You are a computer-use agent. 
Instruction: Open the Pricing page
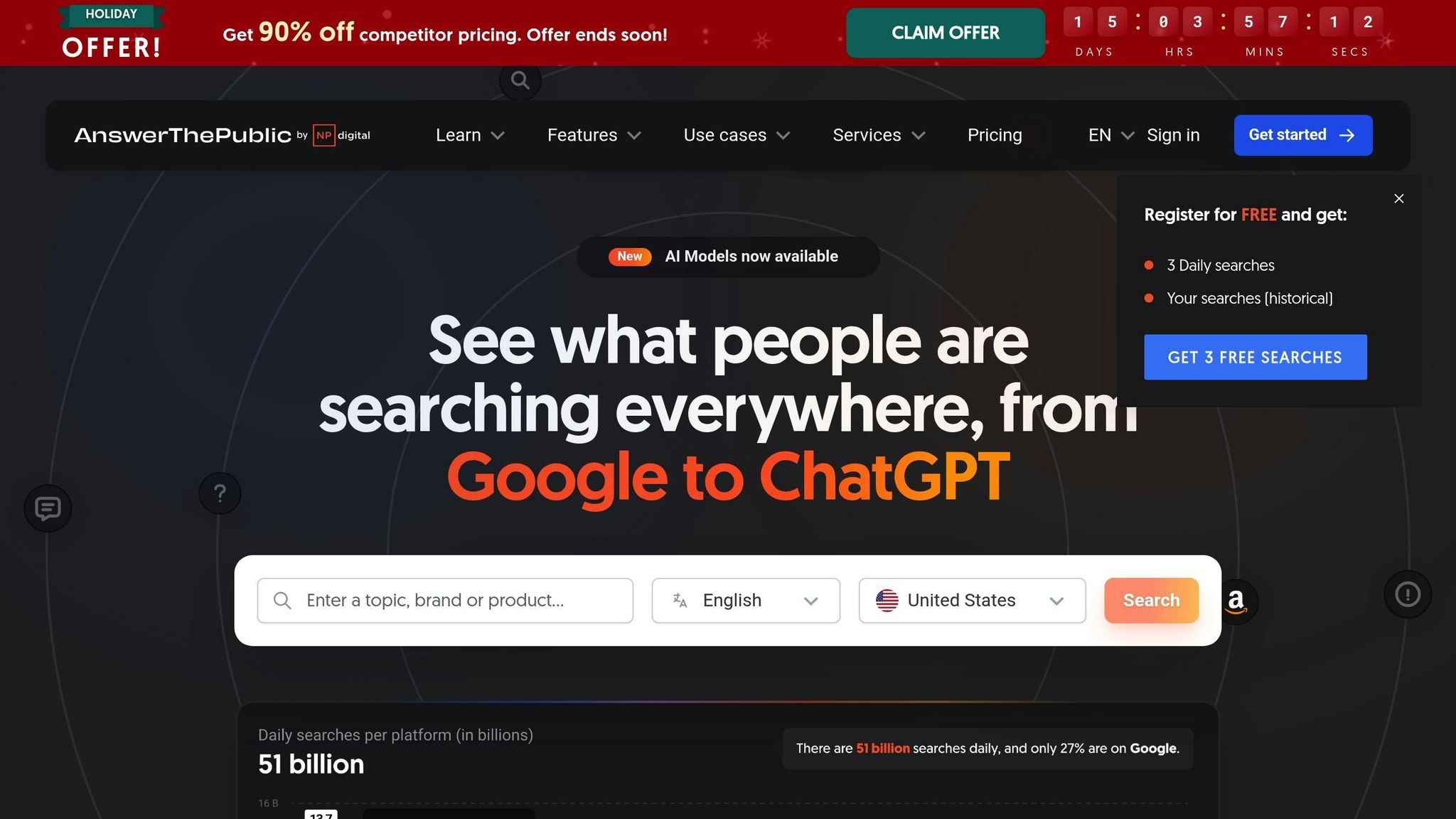coord(995,135)
